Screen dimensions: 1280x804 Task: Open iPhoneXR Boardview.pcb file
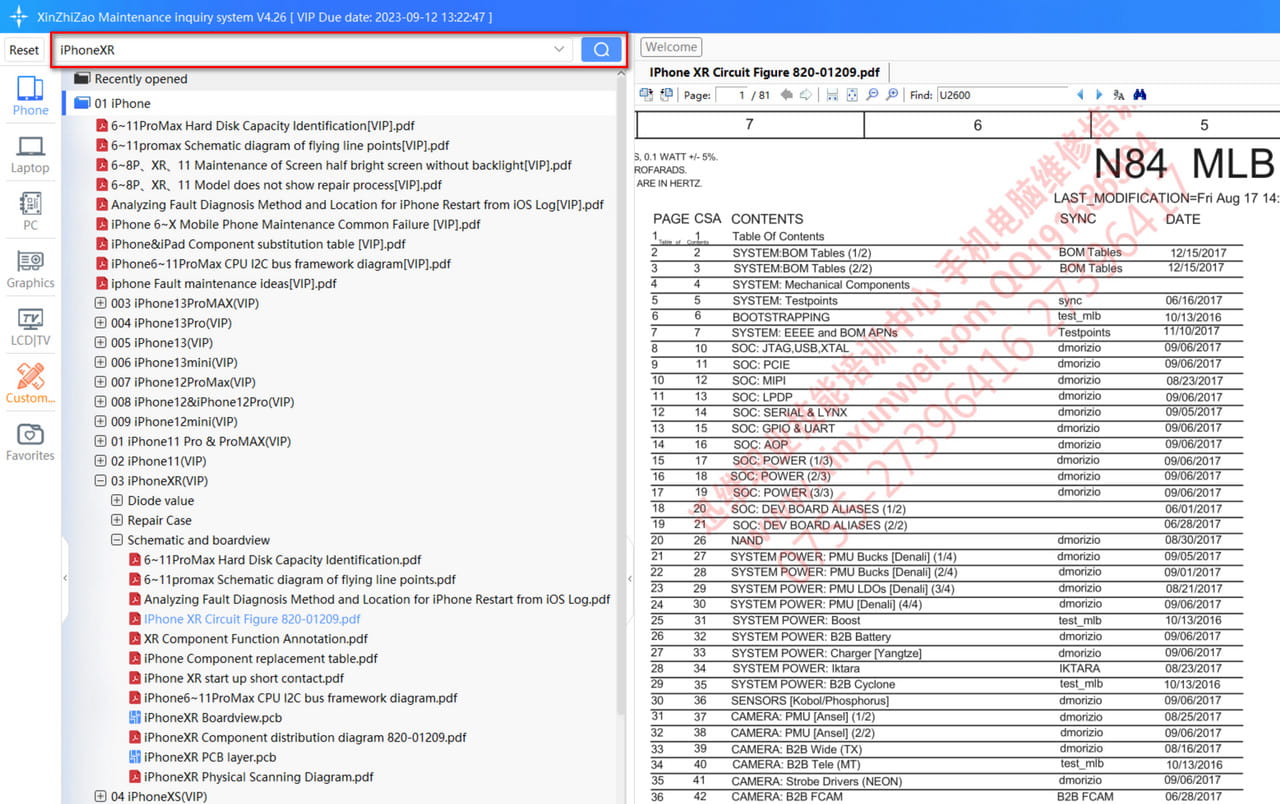pyautogui.click(x=212, y=718)
